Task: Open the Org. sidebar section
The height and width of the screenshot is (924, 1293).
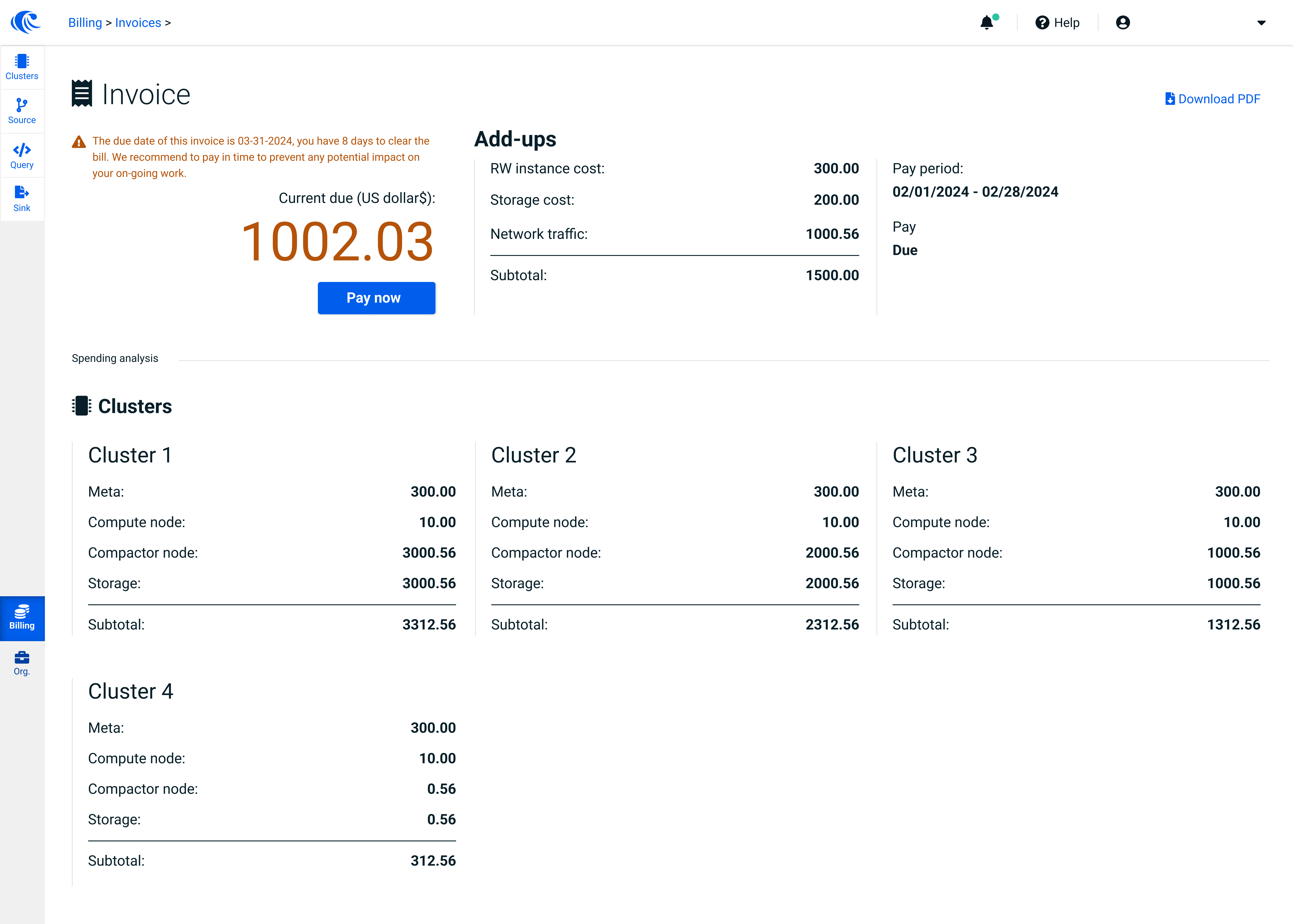Action: 22,663
